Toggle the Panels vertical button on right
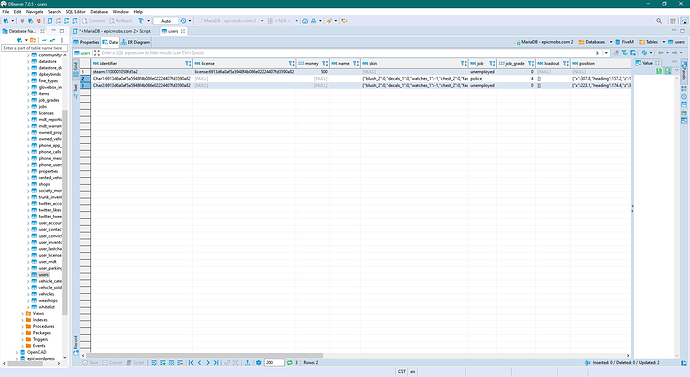This screenshot has height=377, width=690. click(x=684, y=71)
